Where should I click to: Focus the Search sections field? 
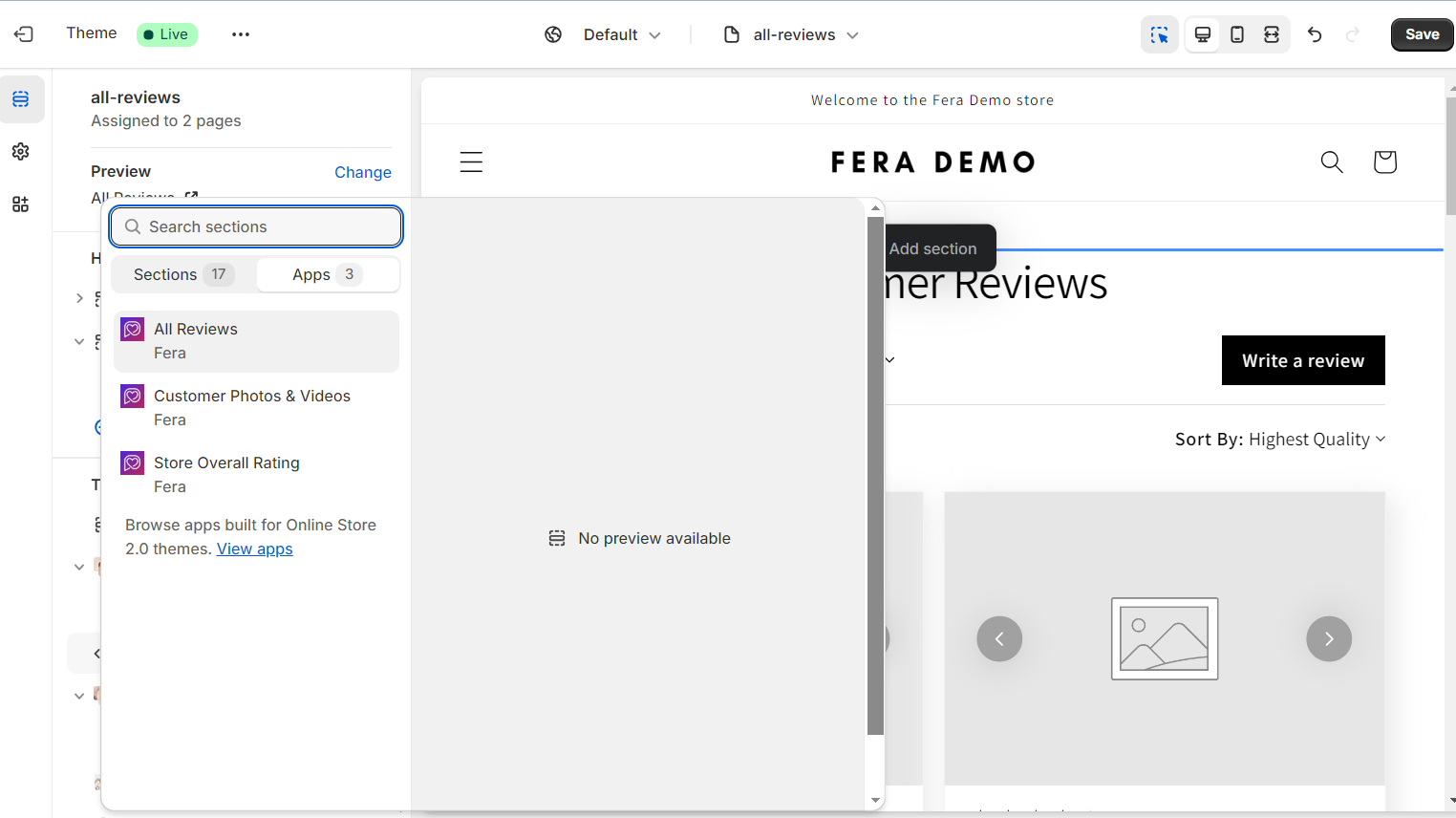(256, 226)
